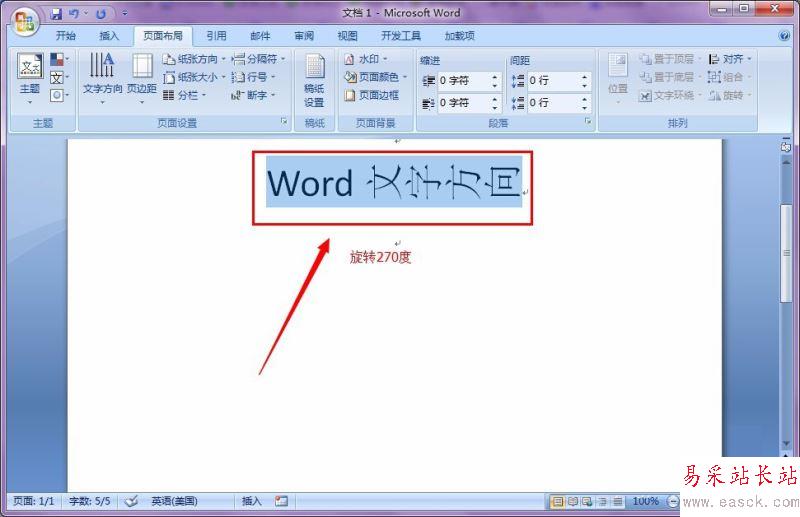This screenshot has width=800, height=517.
Task: Open the 开始 tab
Action: click(x=66, y=36)
